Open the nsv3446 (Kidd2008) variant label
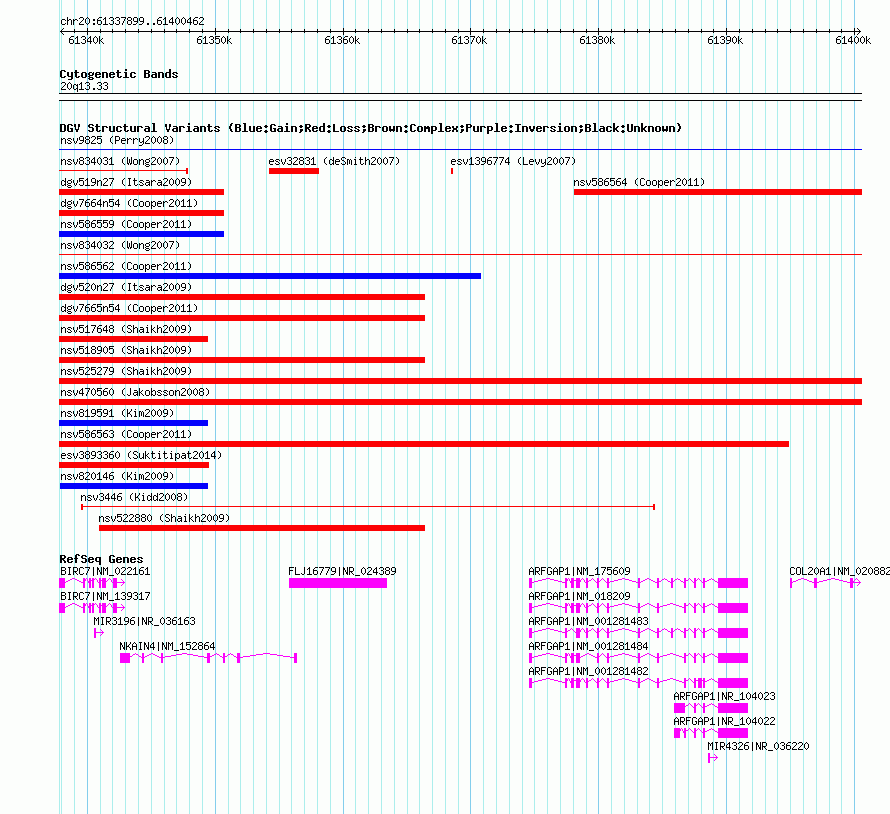Screen dimensions: 890x814 (x=134, y=497)
